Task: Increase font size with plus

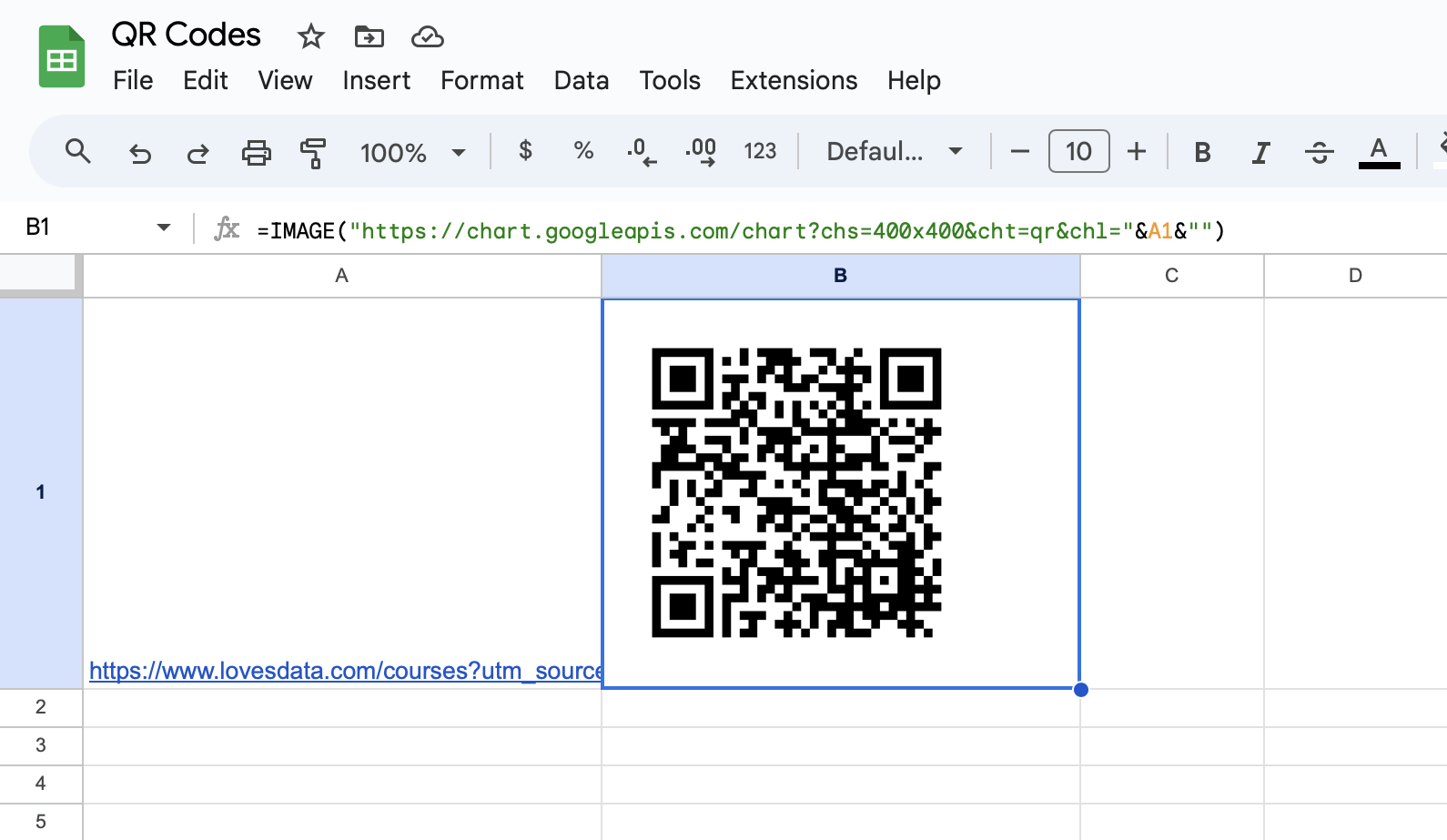Action: click(1137, 151)
